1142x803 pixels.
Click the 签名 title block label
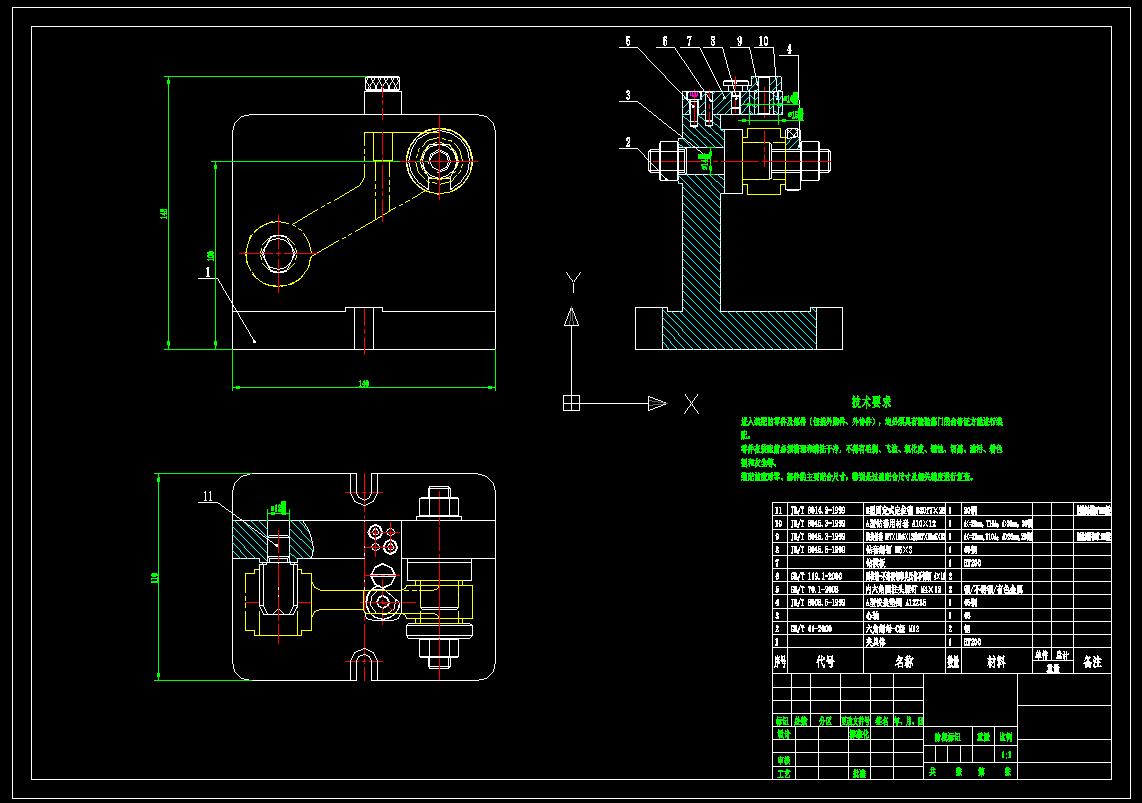[x=882, y=721]
